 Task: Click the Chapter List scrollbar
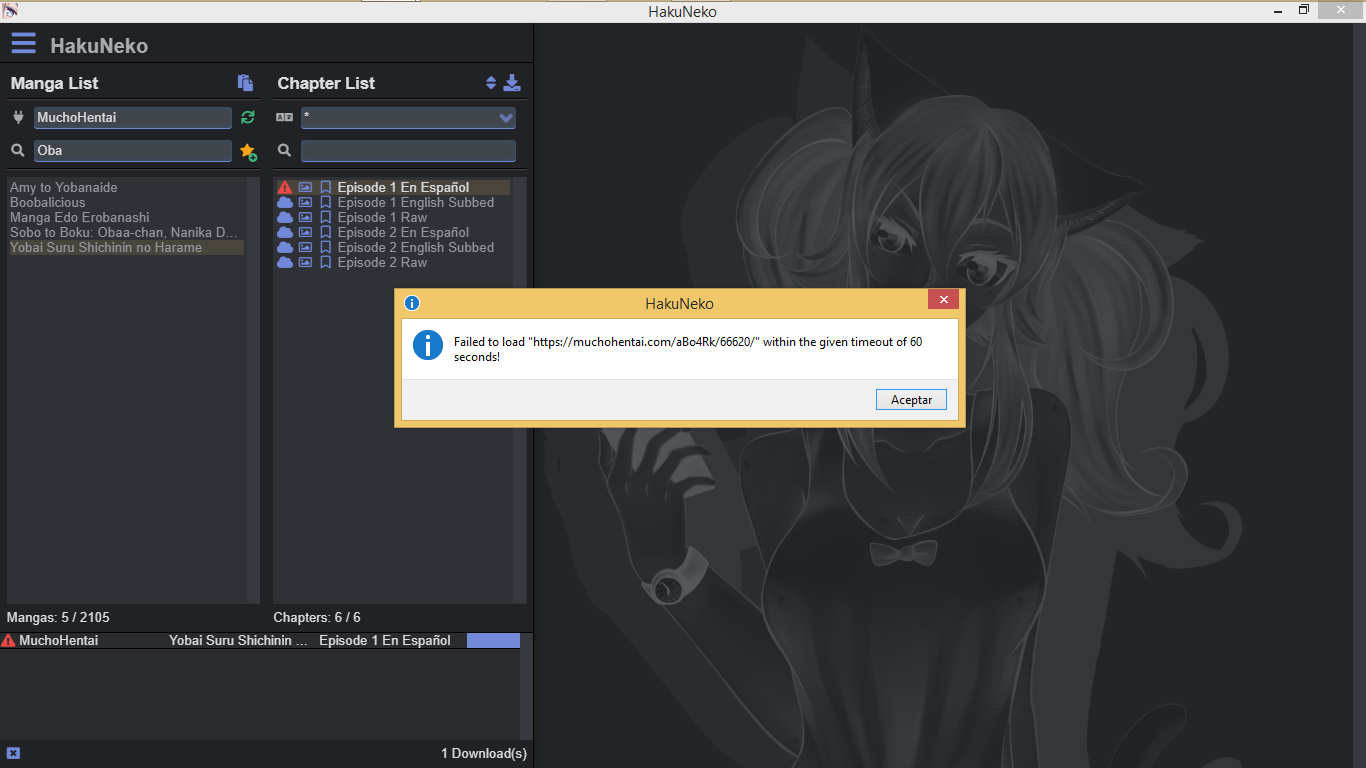coord(520,390)
